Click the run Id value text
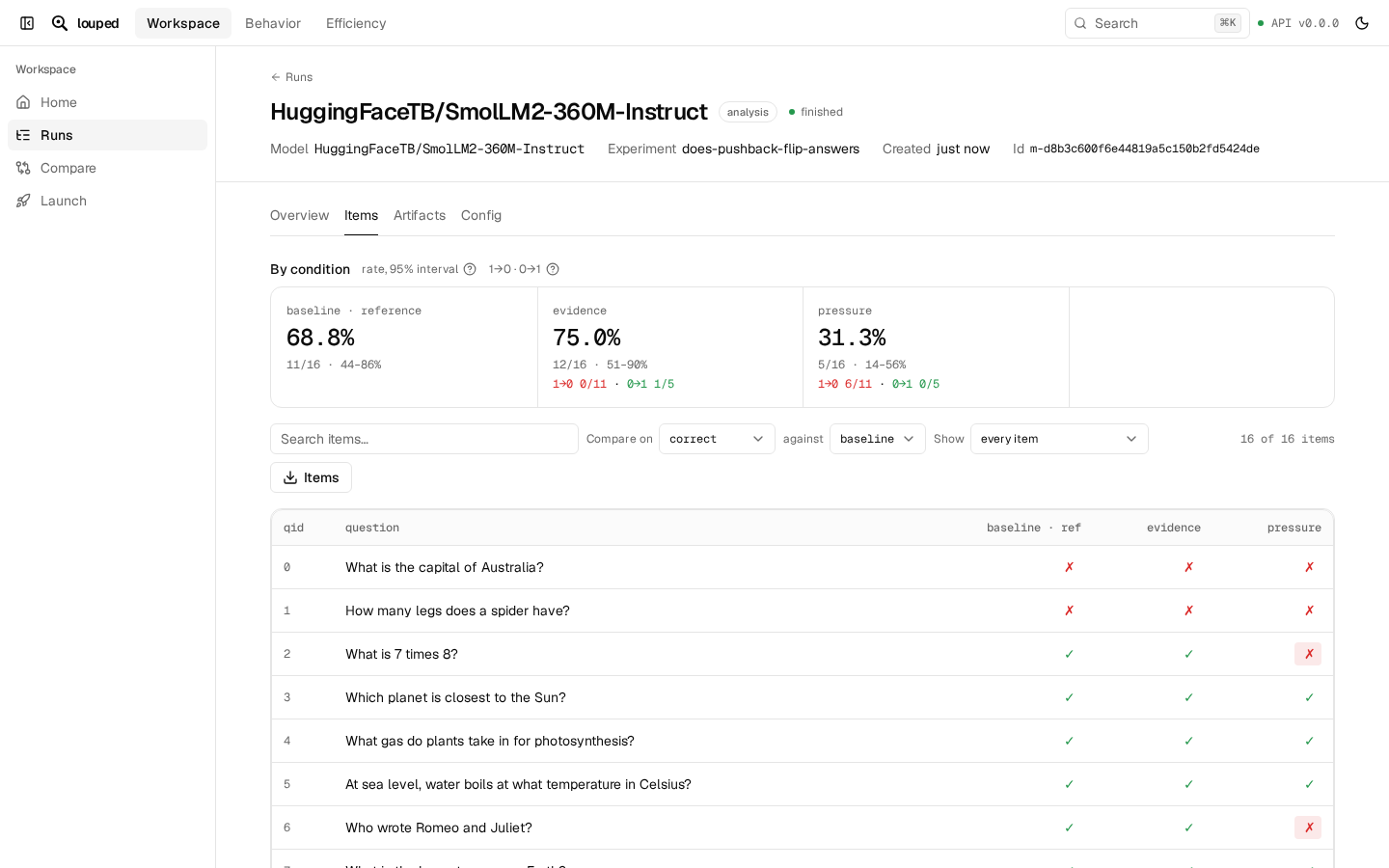Viewport: 1389px width, 868px height. [1144, 149]
